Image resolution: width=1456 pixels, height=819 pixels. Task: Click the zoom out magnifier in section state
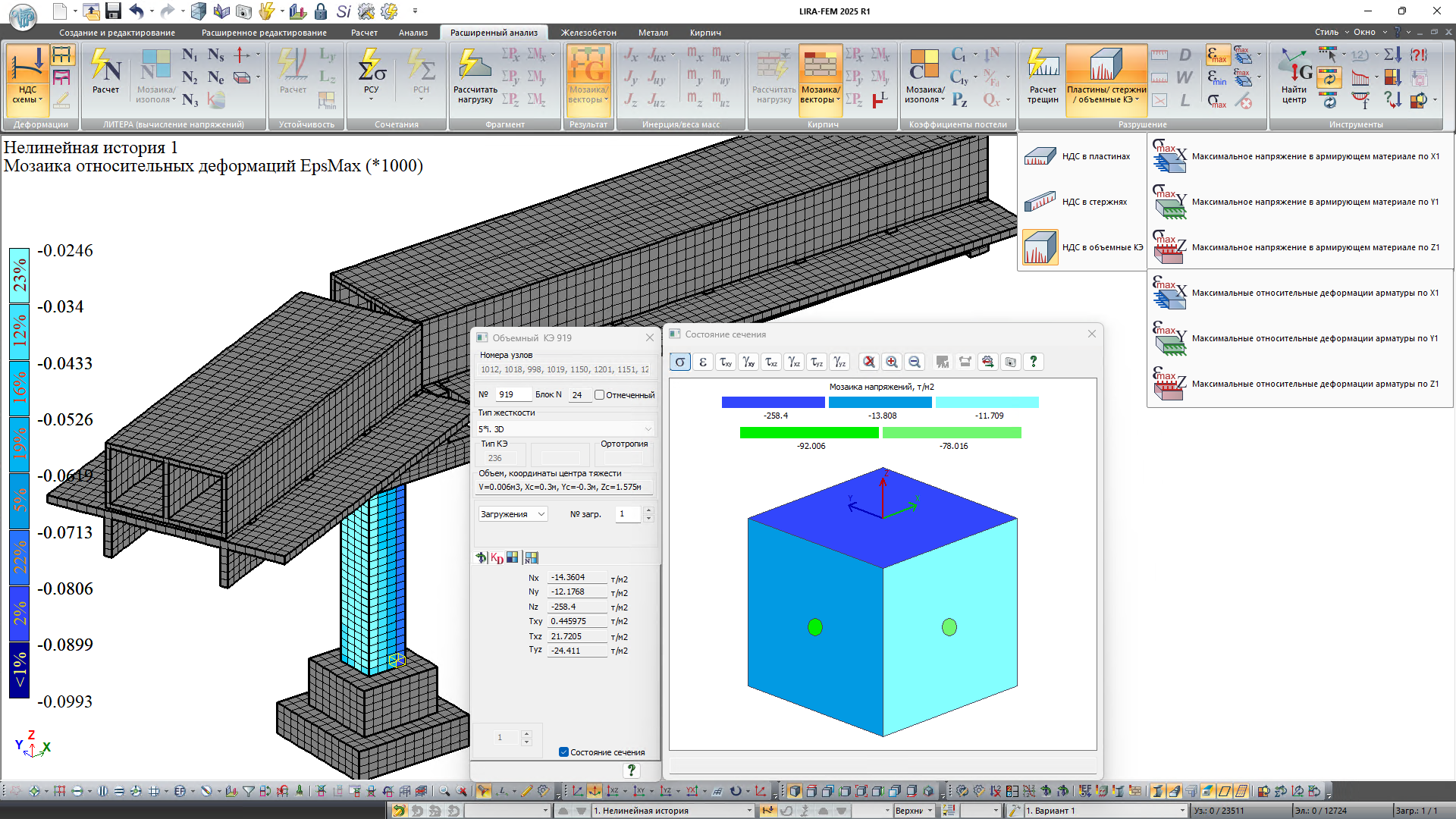915,362
